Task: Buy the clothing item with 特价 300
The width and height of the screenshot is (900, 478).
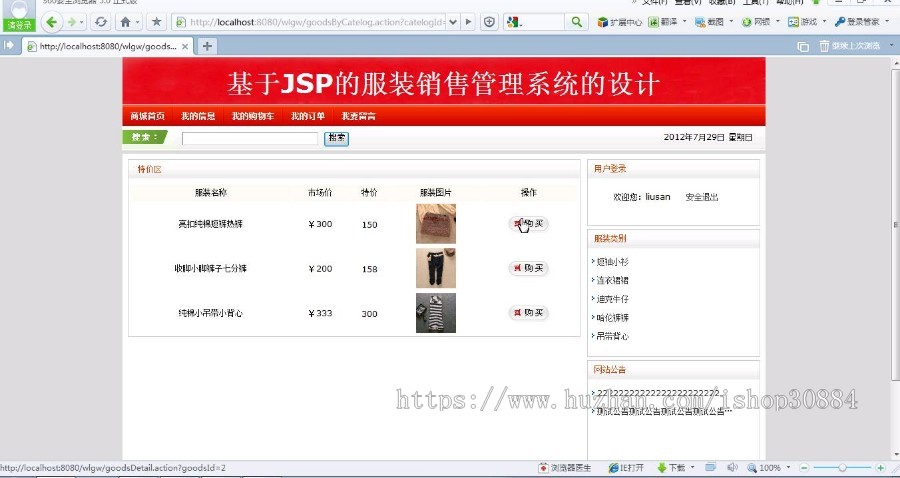Action: (529, 313)
